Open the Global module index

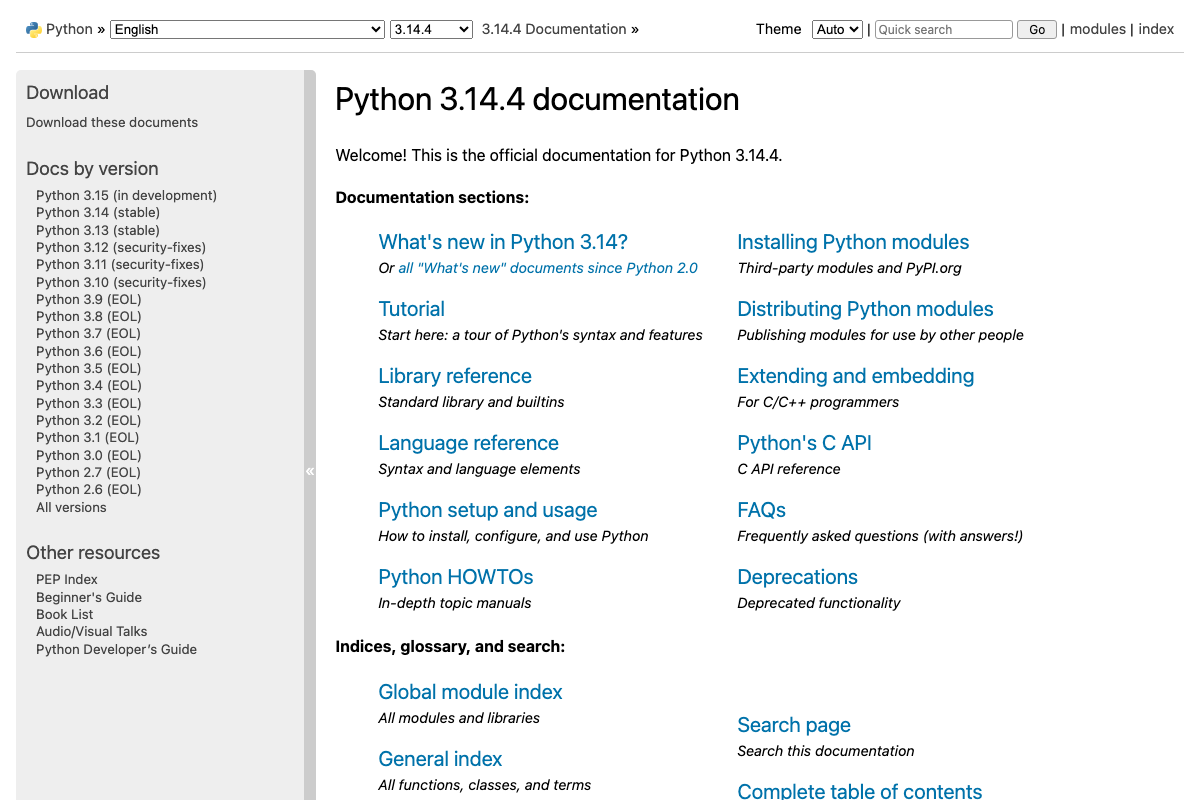pyautogui.click(x=471, y=692)
